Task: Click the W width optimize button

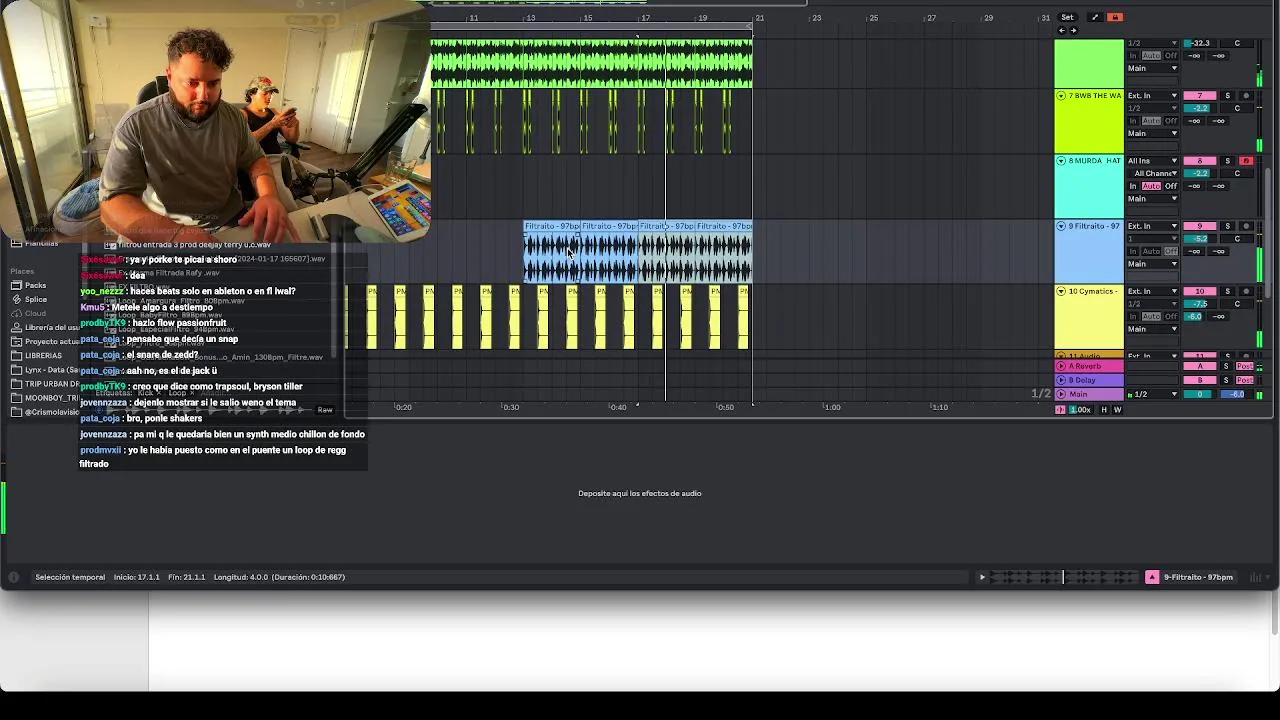Action: 1117,410
